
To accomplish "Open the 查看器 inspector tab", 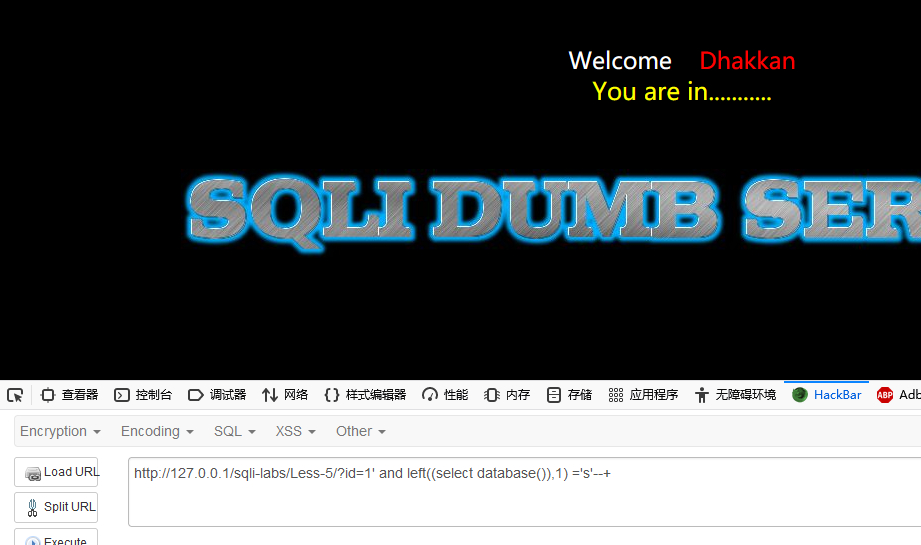I will [69, 395].
